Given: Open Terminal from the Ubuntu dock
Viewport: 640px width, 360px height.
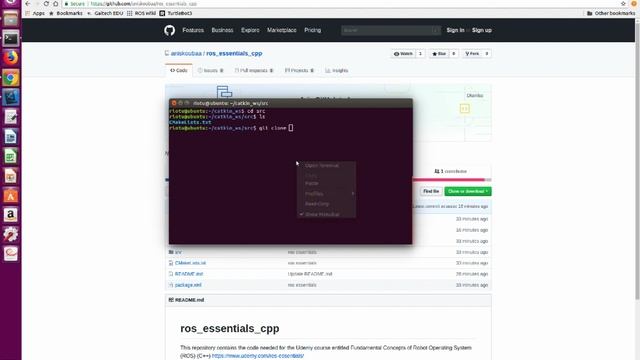Looking at the screenshot, I should [x=11, y=39].
